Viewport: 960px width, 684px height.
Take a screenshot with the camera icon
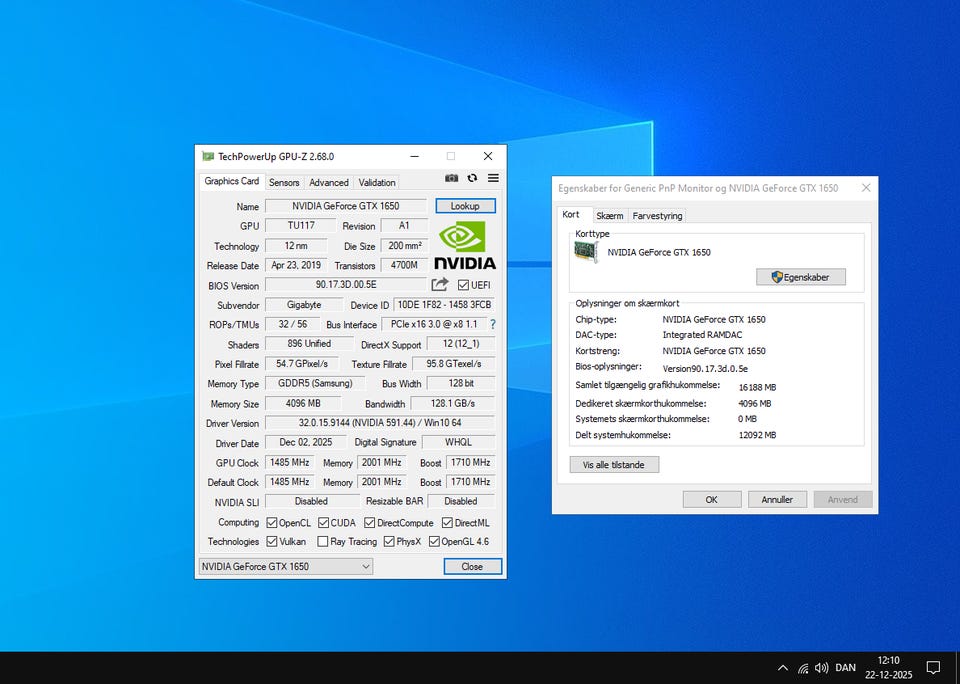(452, 178)
